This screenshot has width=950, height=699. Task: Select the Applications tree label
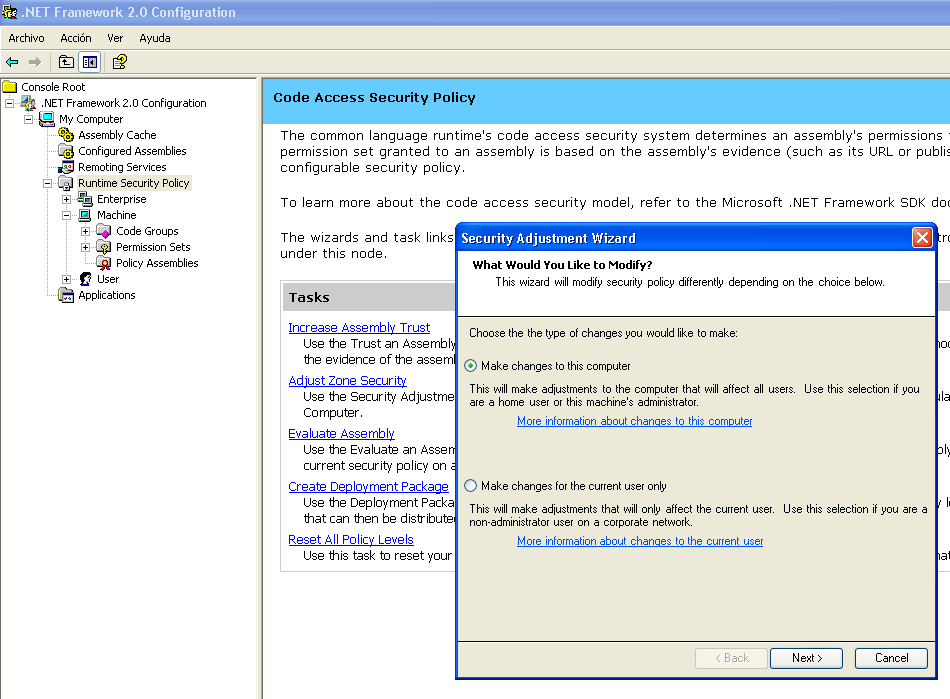107,295
